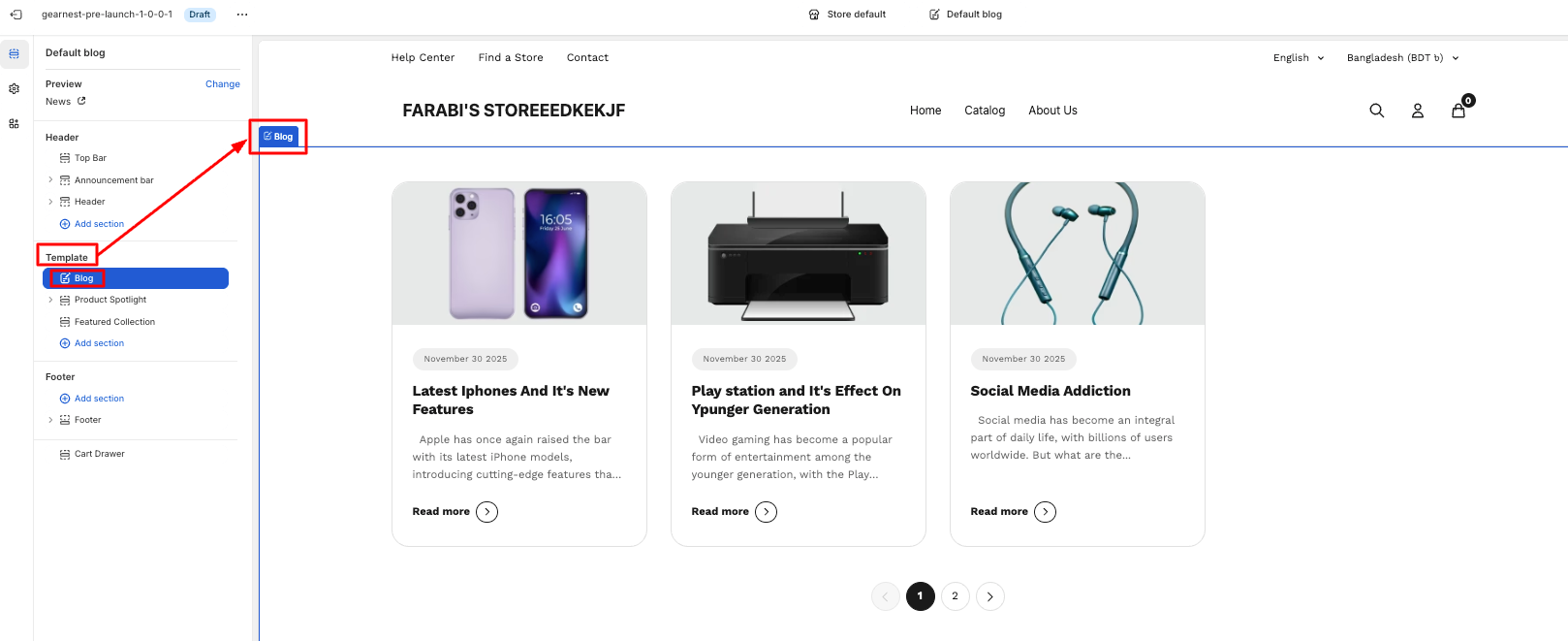Open the customer account icon
The height and width of the screenshot is (641, 1568).
coord(1417,111)
